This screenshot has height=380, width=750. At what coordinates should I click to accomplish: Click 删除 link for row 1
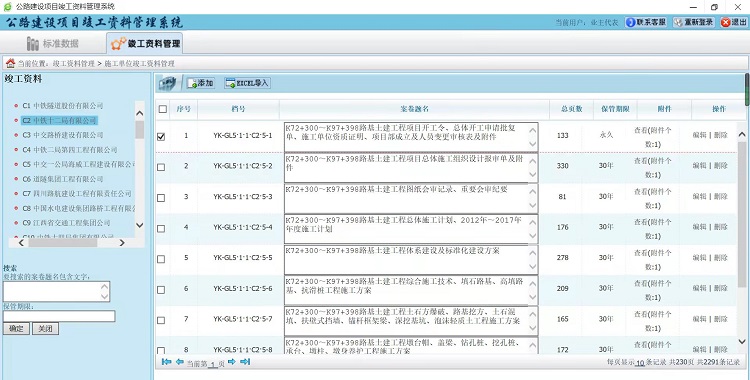coord(721,135)
